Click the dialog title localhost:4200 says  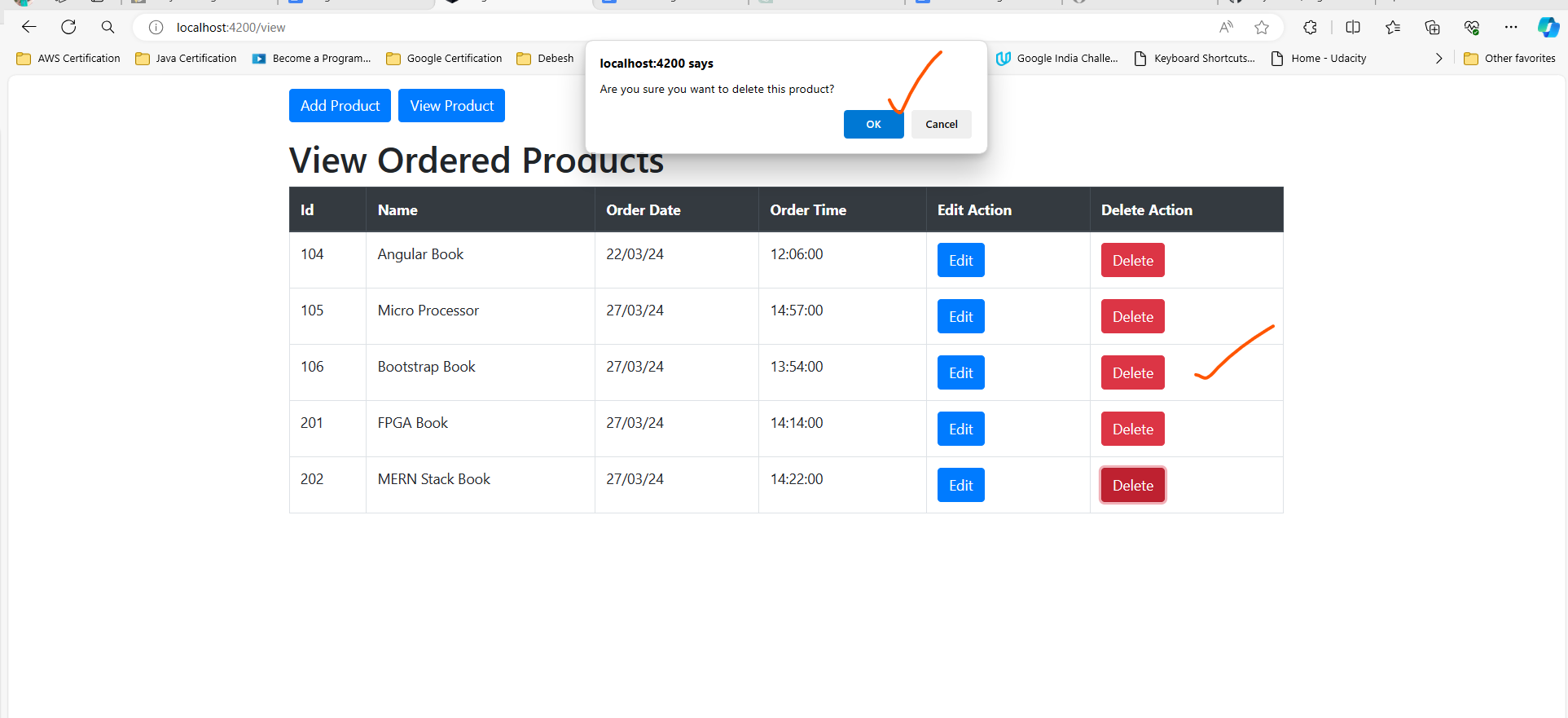pos(657,64)
